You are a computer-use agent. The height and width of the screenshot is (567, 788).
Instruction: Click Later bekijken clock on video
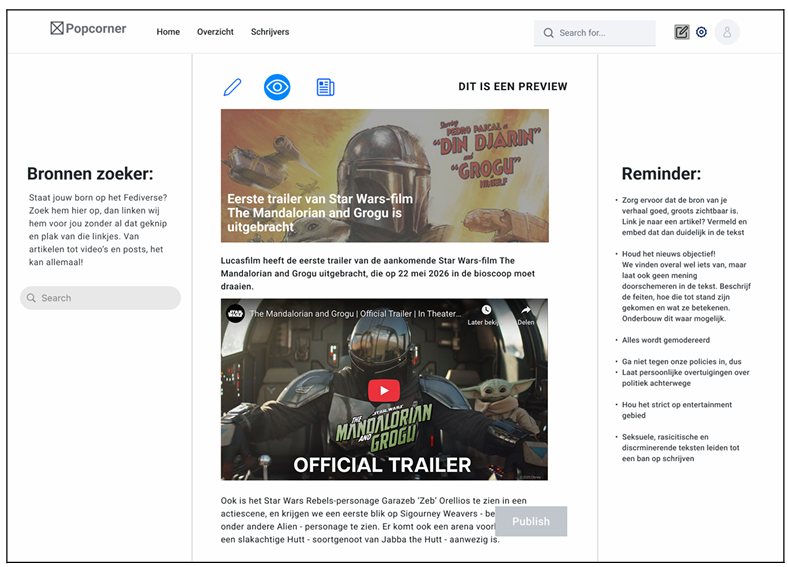pyautogui.click(x=485, y=311)
